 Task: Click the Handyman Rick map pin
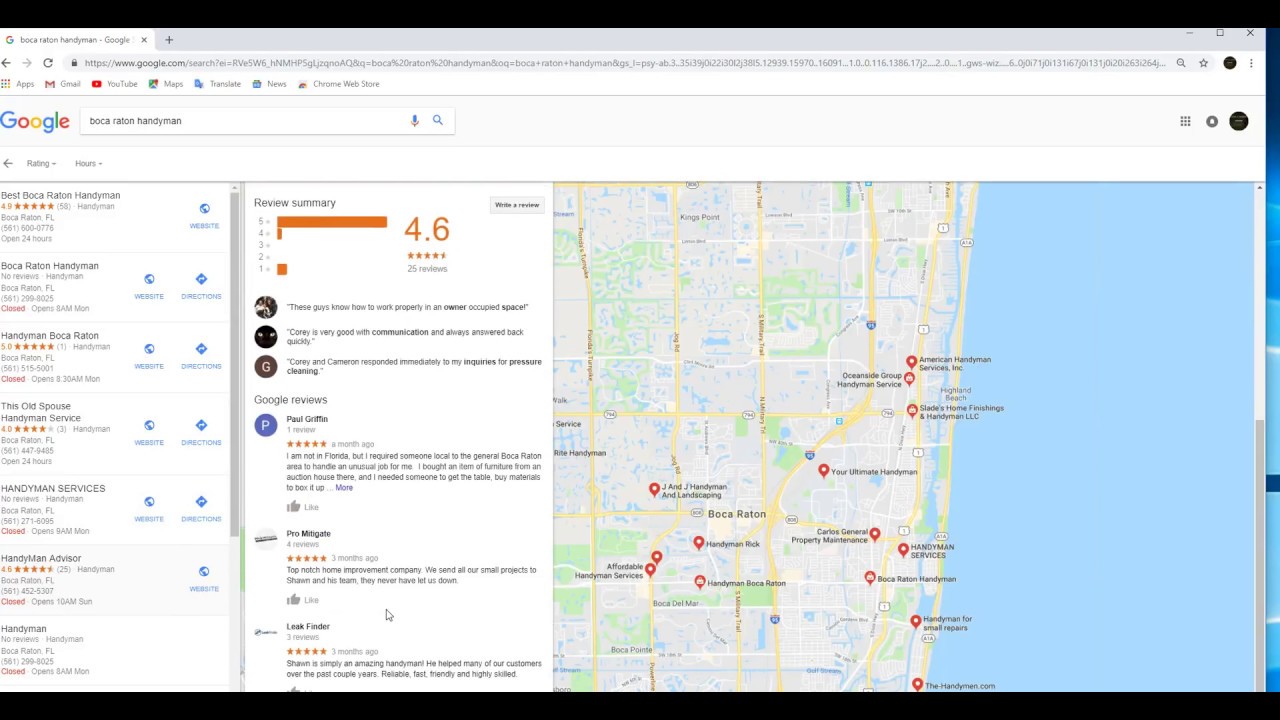(699, 542)
